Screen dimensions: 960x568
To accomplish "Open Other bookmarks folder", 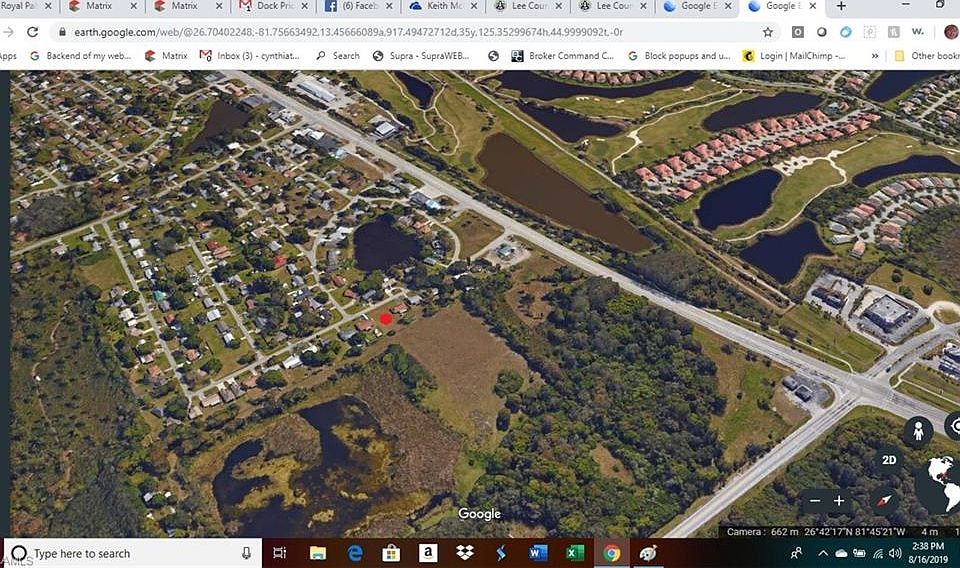I will point(927,56).
